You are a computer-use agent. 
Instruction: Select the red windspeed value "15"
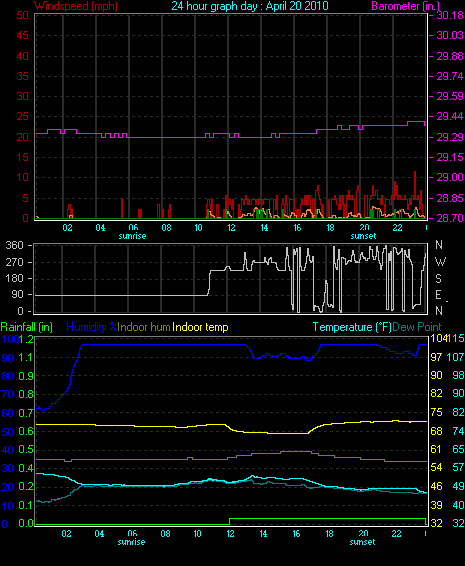tap(22, 157)
